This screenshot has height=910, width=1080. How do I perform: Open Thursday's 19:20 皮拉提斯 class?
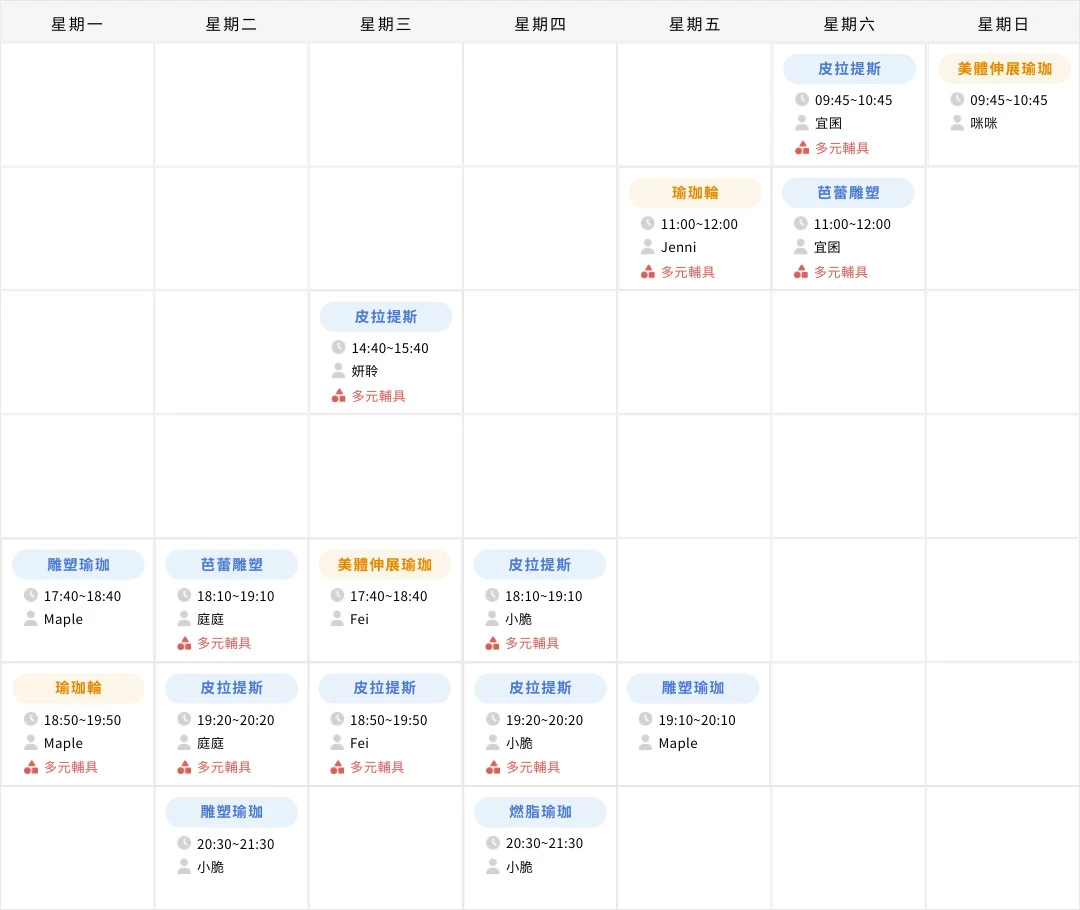[x=540, y=688]
